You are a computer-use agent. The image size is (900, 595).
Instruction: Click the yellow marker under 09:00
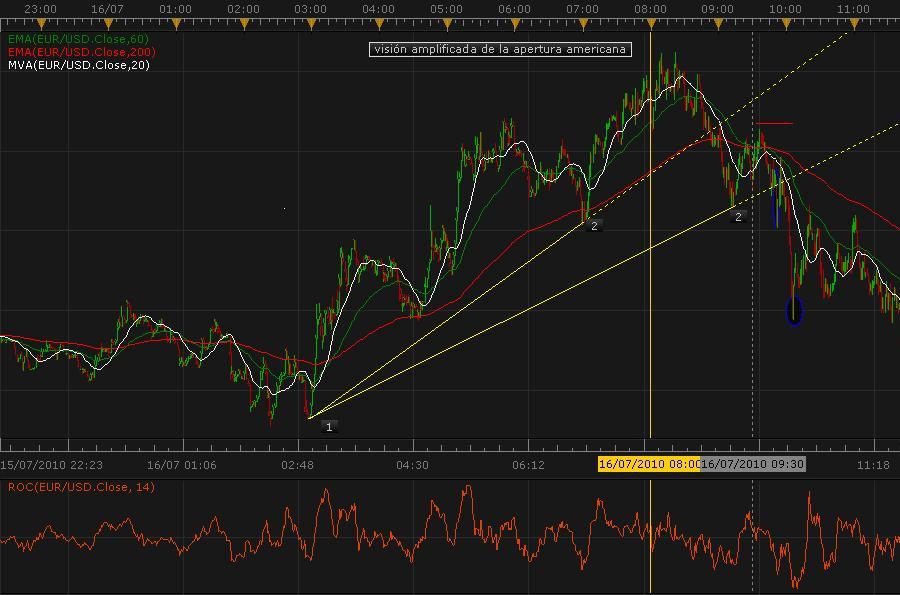[x=719, y=24]
